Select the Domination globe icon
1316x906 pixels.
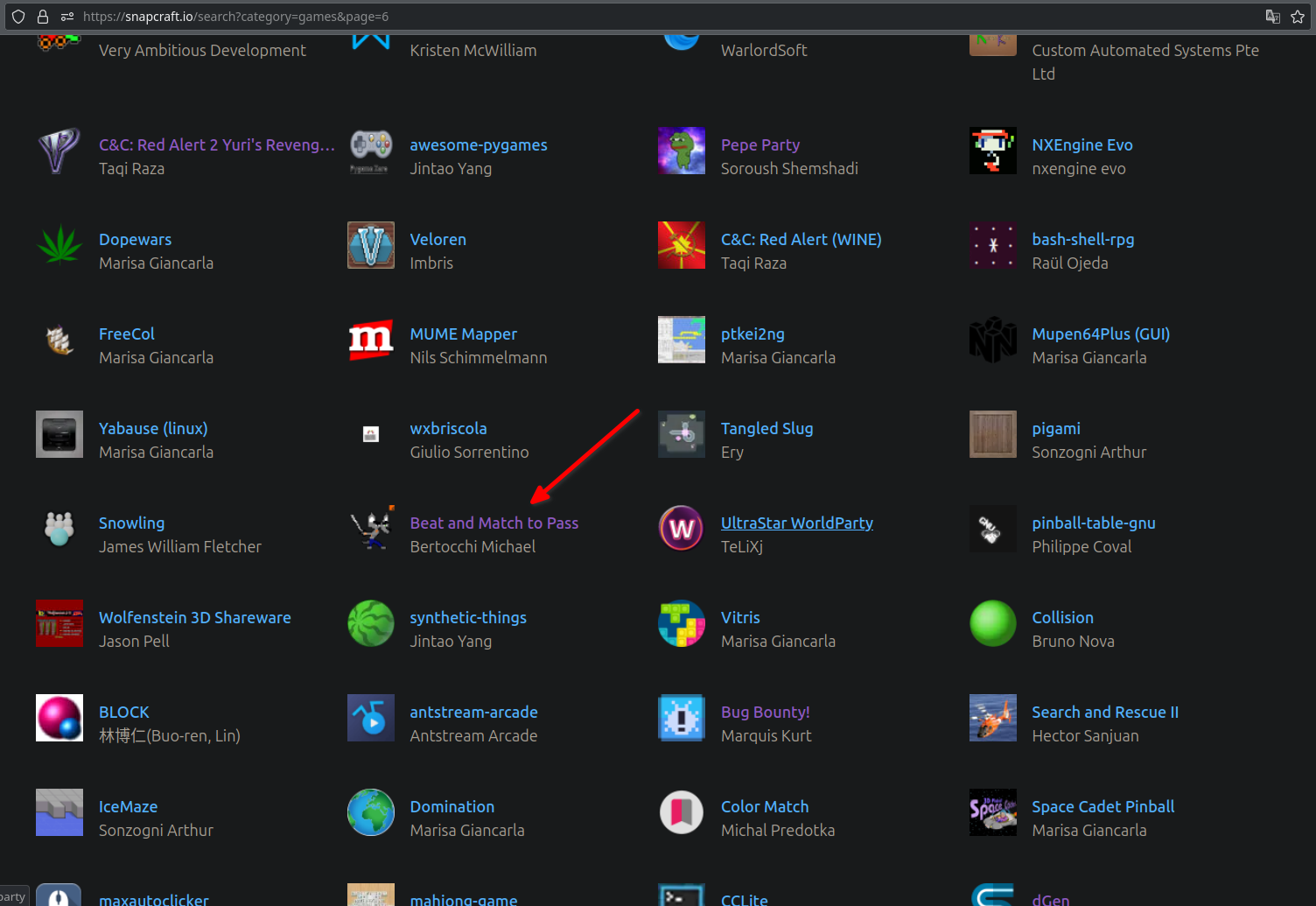[370, 812]
